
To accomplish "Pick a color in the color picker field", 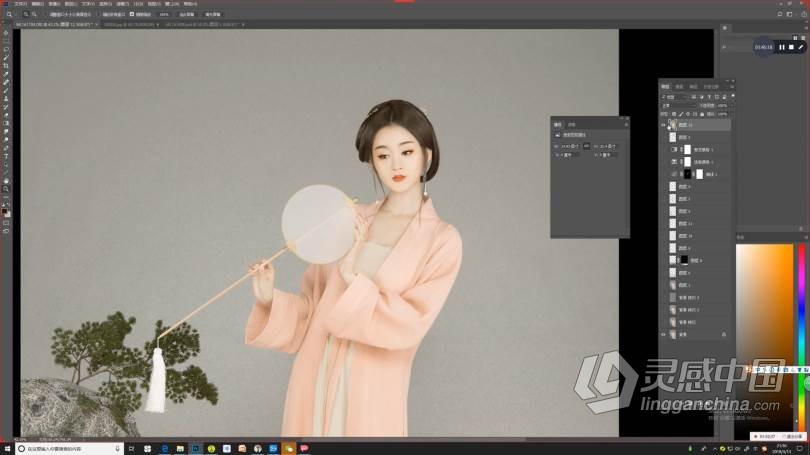I will pos(765,336).
